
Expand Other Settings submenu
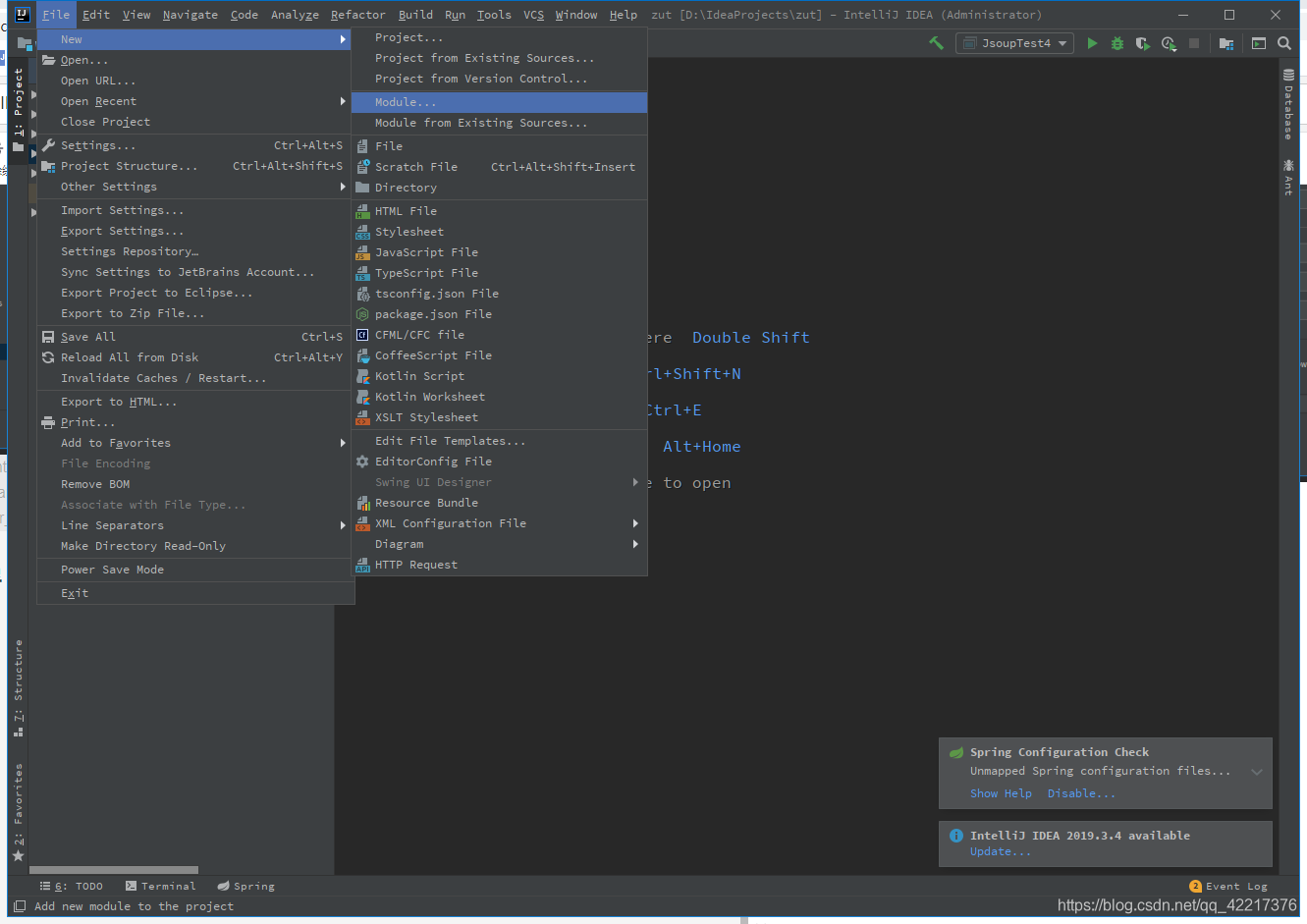(193, 187)
